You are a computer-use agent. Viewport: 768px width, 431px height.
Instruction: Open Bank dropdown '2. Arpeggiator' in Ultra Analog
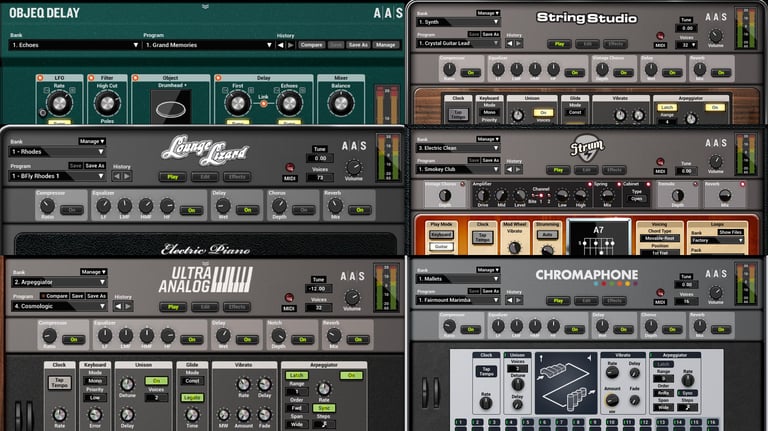59,282
